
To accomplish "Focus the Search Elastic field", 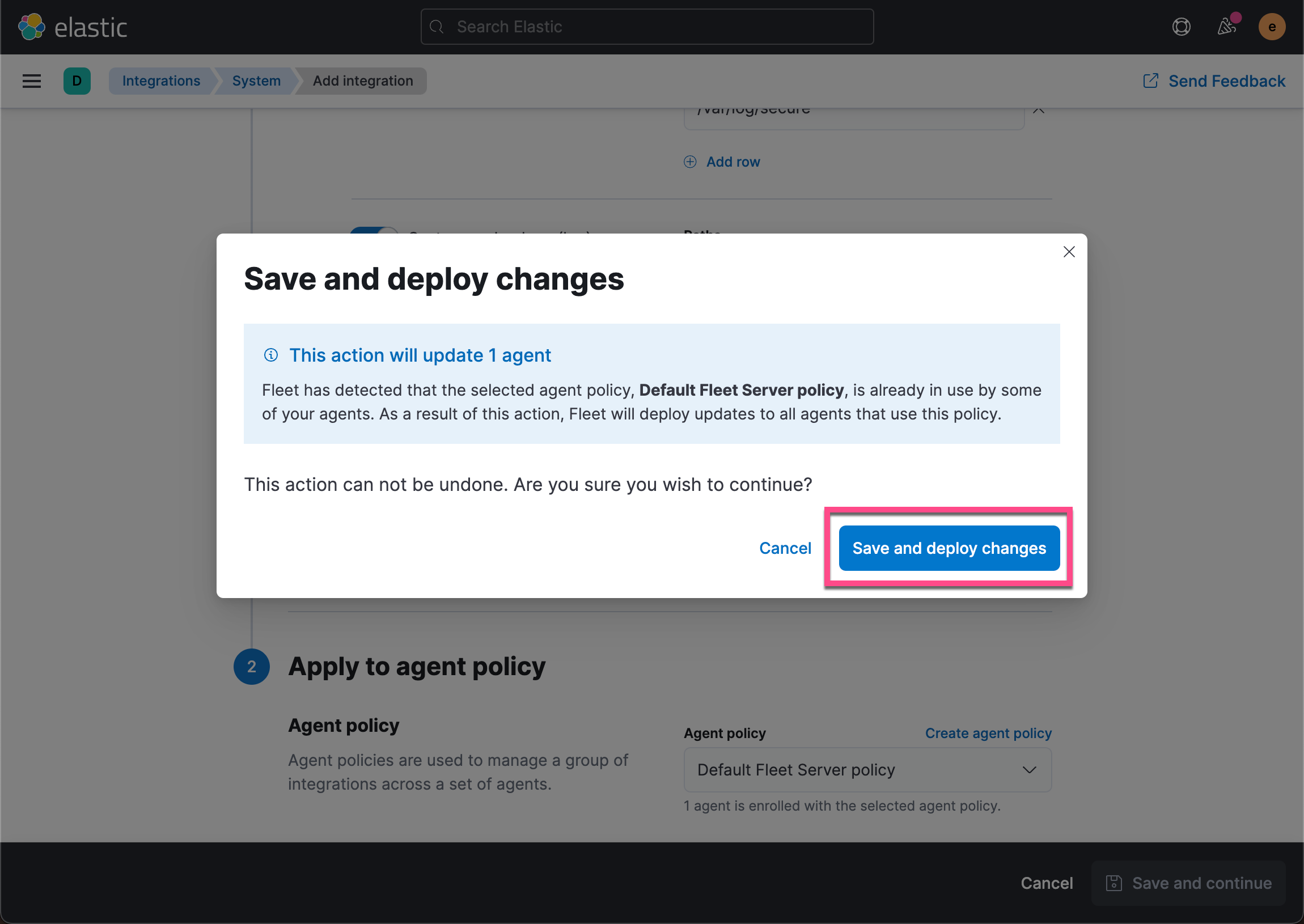I will click(x=647, y=27).
